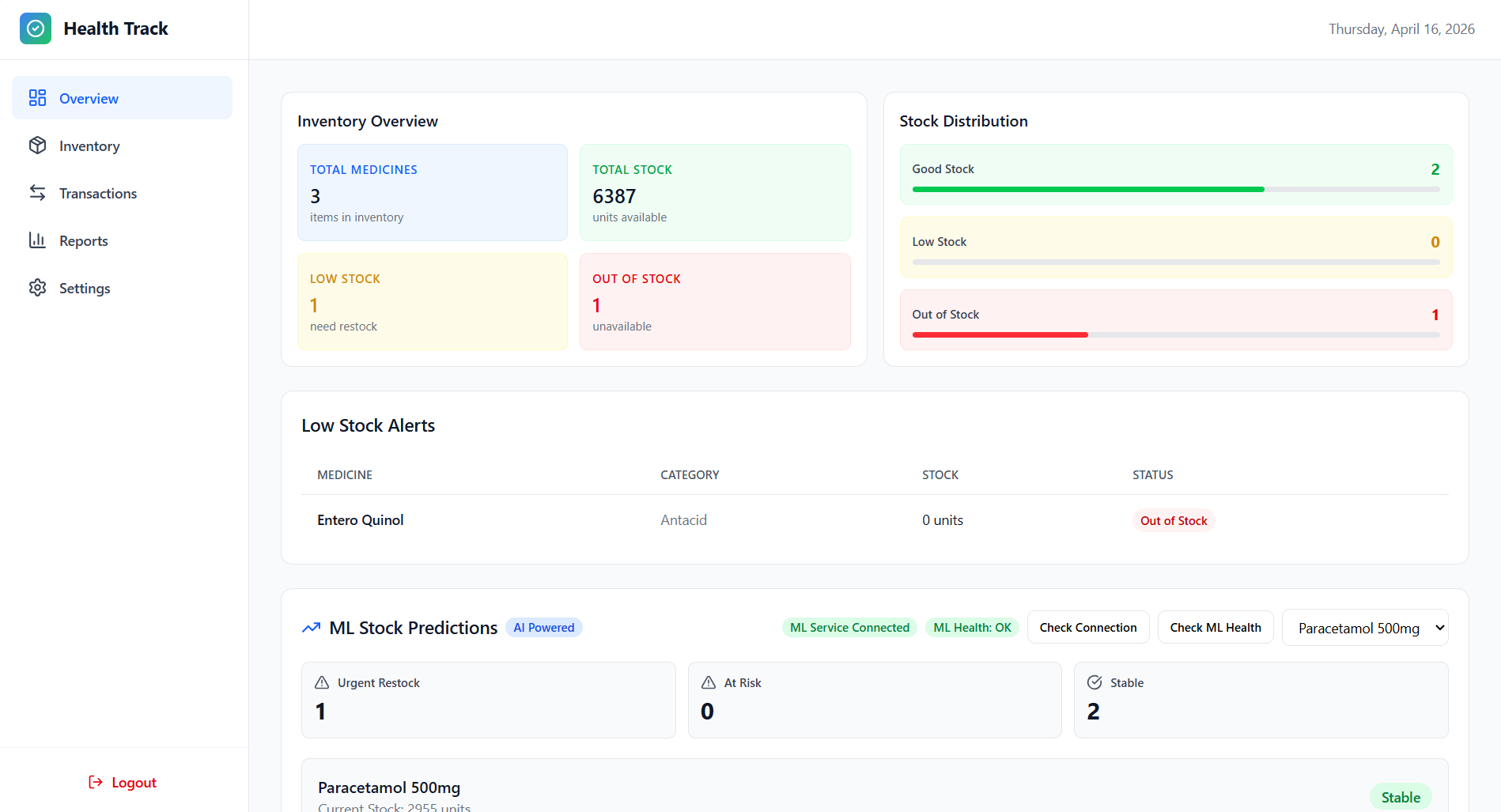This screenshot has width=1501, height=812.
Task: Click the Total Stock 6387 card
Action: click(715, 193)
